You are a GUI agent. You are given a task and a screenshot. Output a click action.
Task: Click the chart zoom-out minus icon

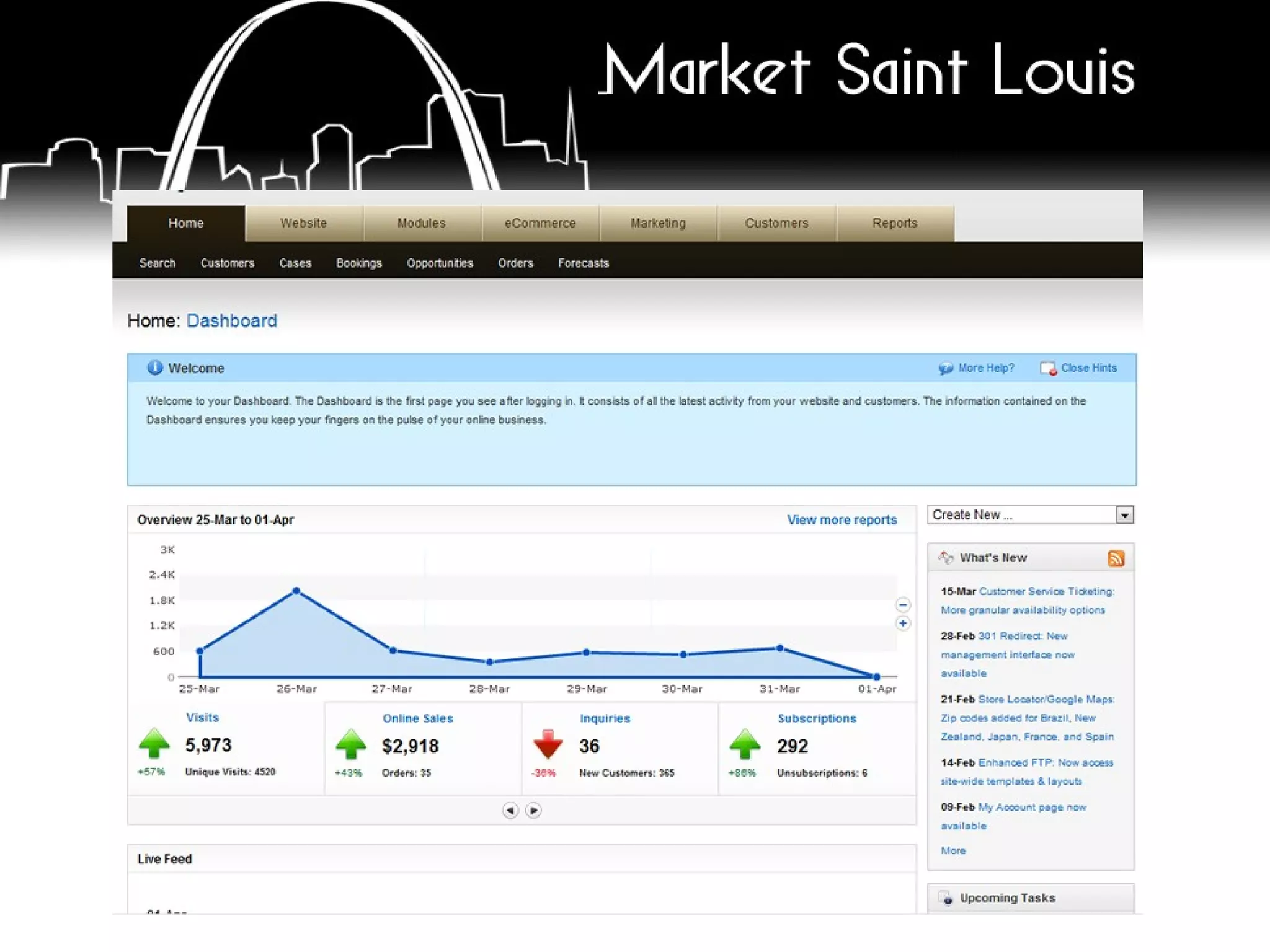coord(903,604)
